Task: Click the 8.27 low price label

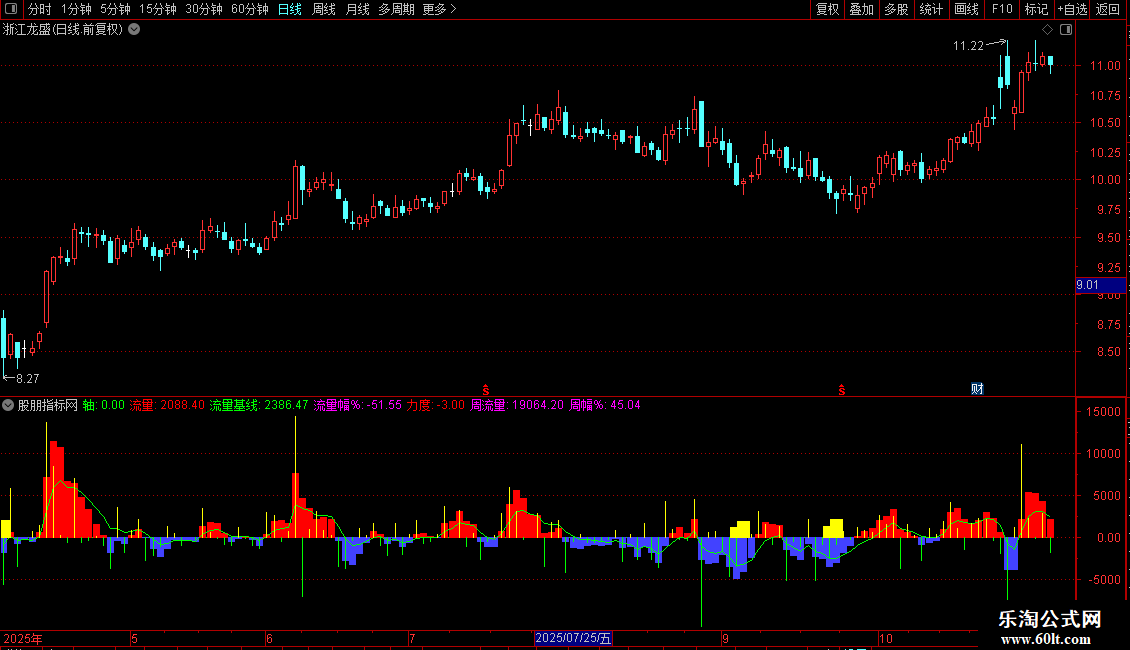Action: [x=27, y=378]
